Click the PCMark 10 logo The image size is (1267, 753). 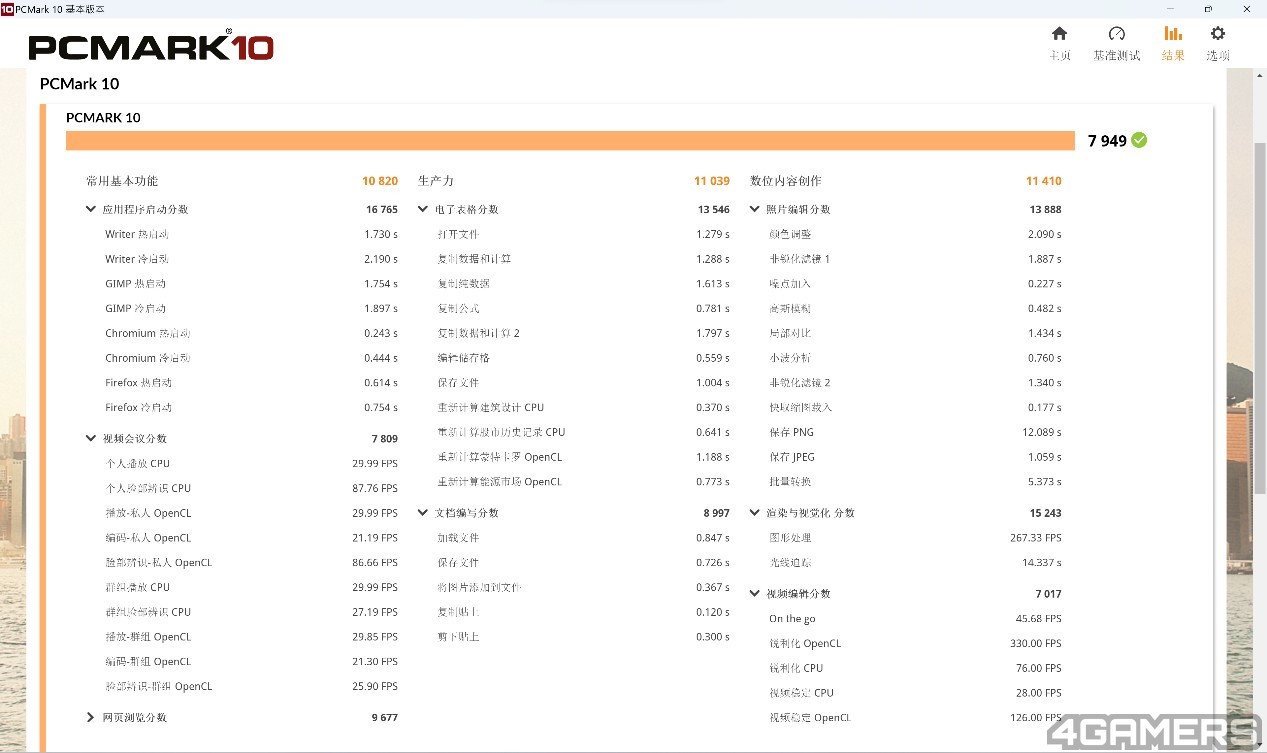click(x=151, y=47)
